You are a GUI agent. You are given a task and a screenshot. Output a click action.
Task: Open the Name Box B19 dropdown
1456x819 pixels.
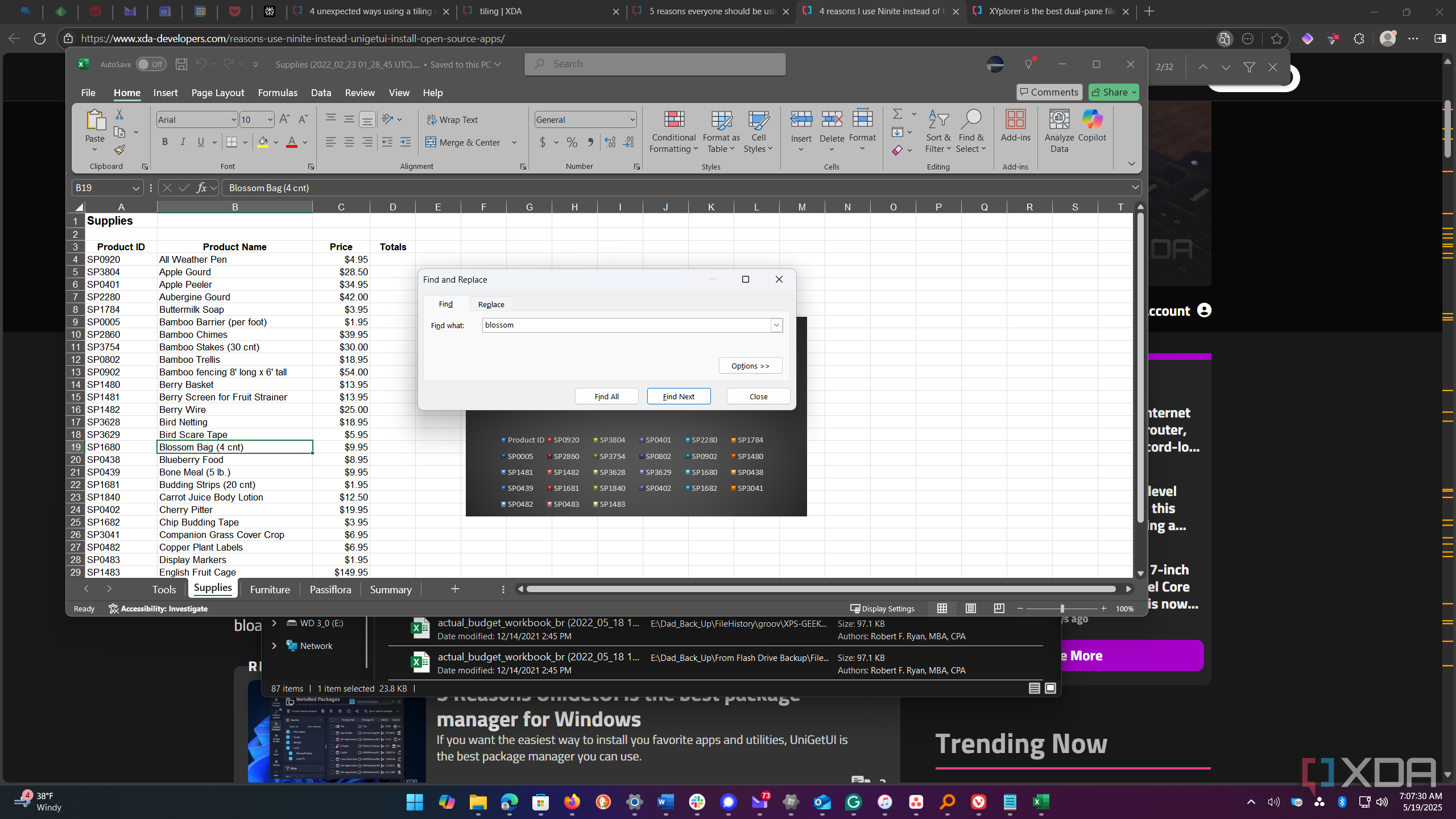136,188
